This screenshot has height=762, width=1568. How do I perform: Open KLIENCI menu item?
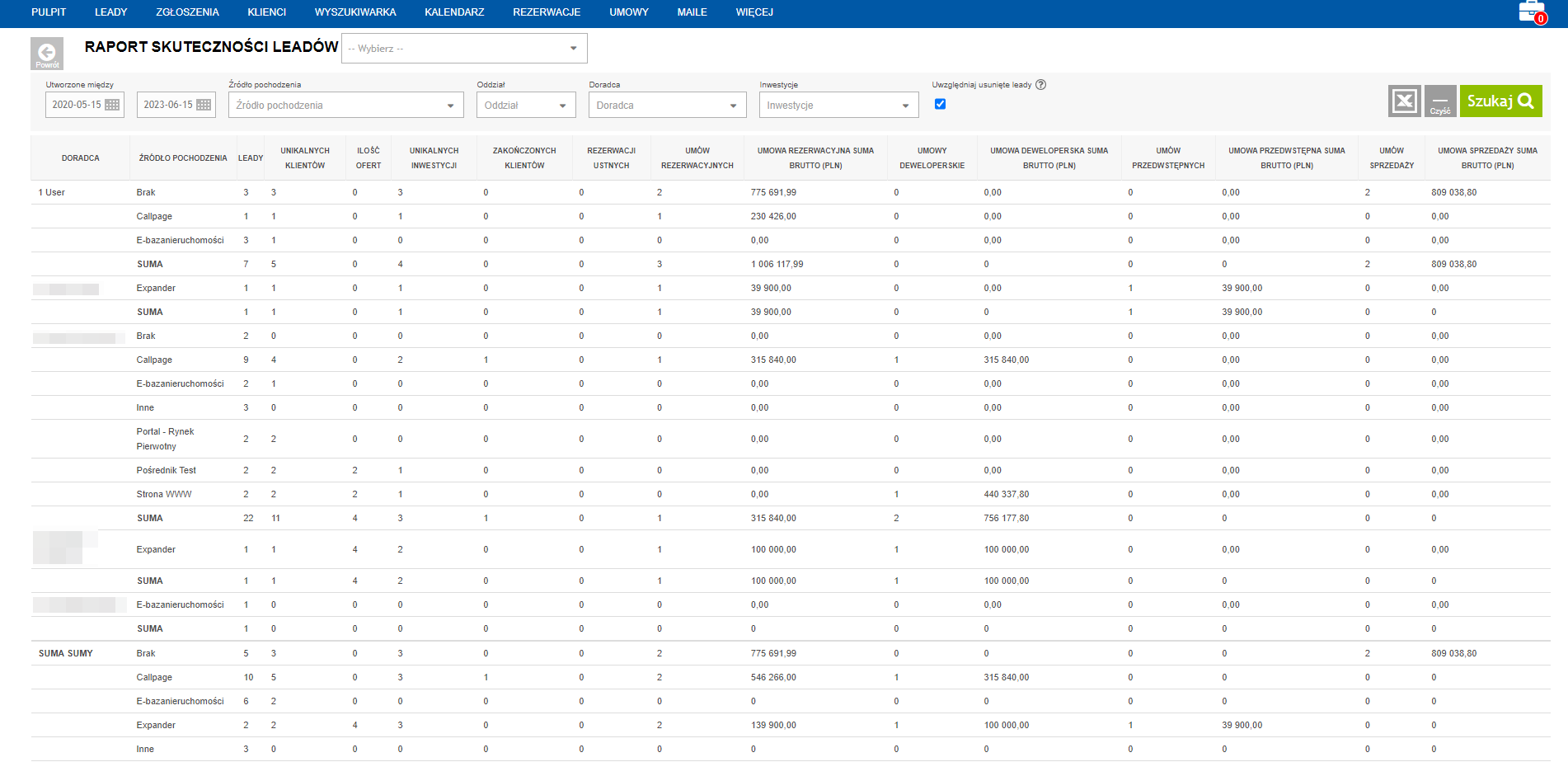pyautogui.click(x=267, y=12)
